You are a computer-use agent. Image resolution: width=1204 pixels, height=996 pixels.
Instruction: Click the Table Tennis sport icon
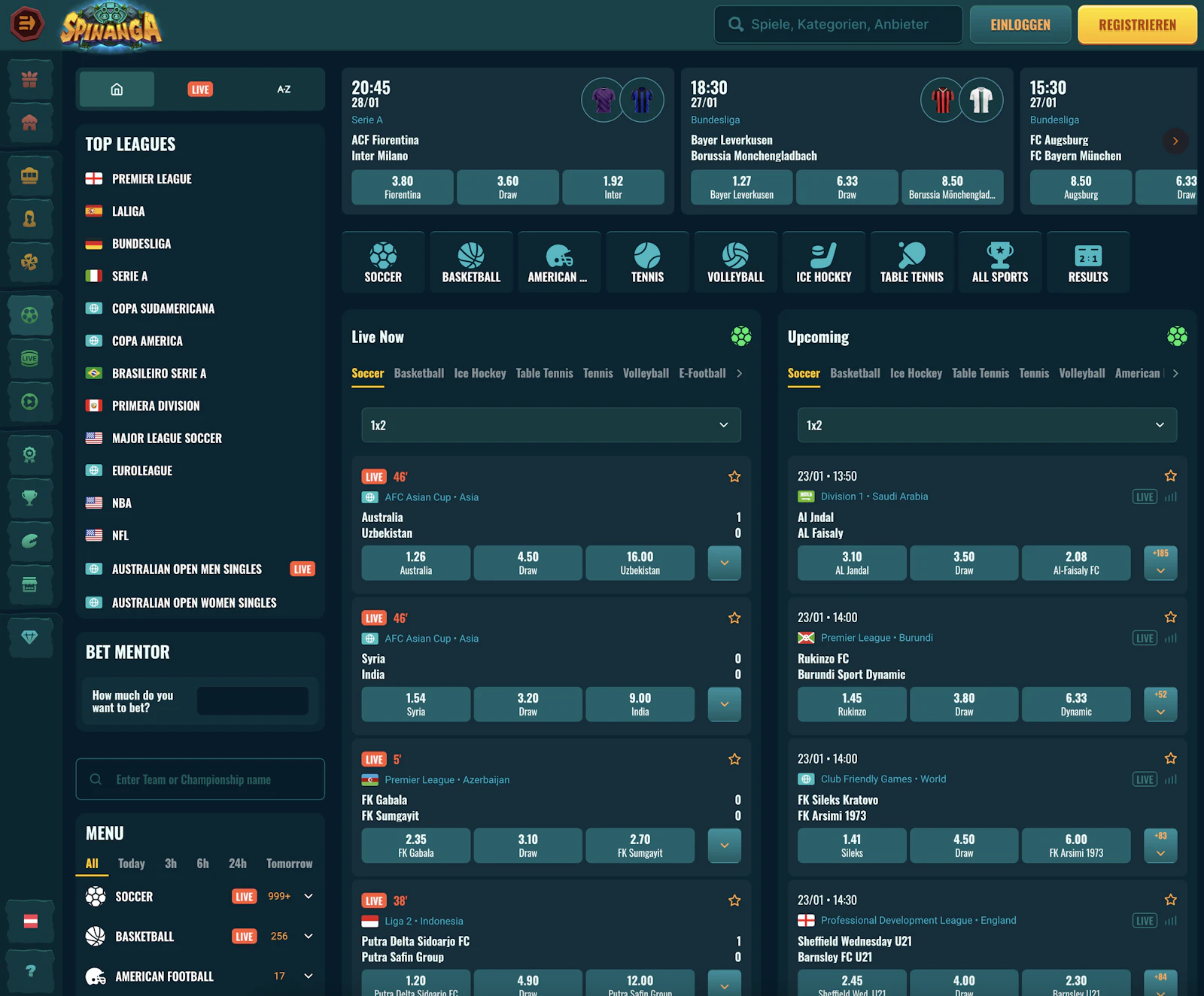click(911, 262)
